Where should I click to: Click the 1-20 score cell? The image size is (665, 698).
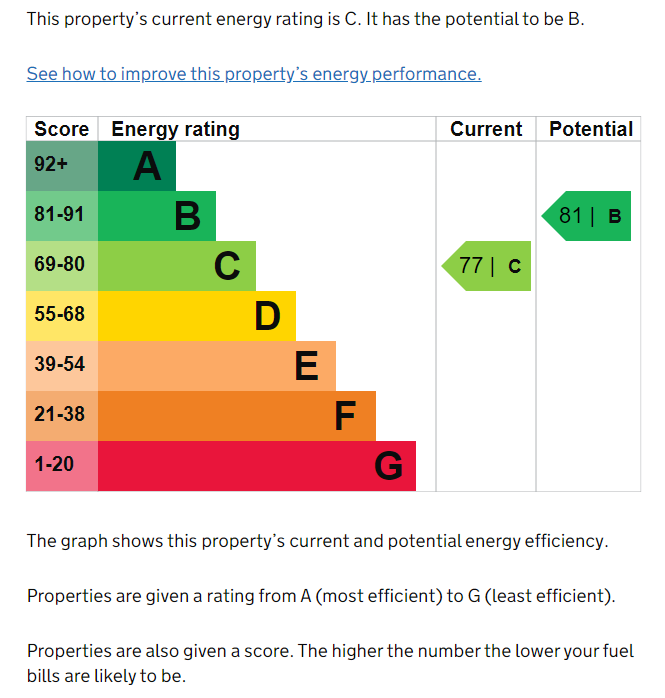pos(61,466)
